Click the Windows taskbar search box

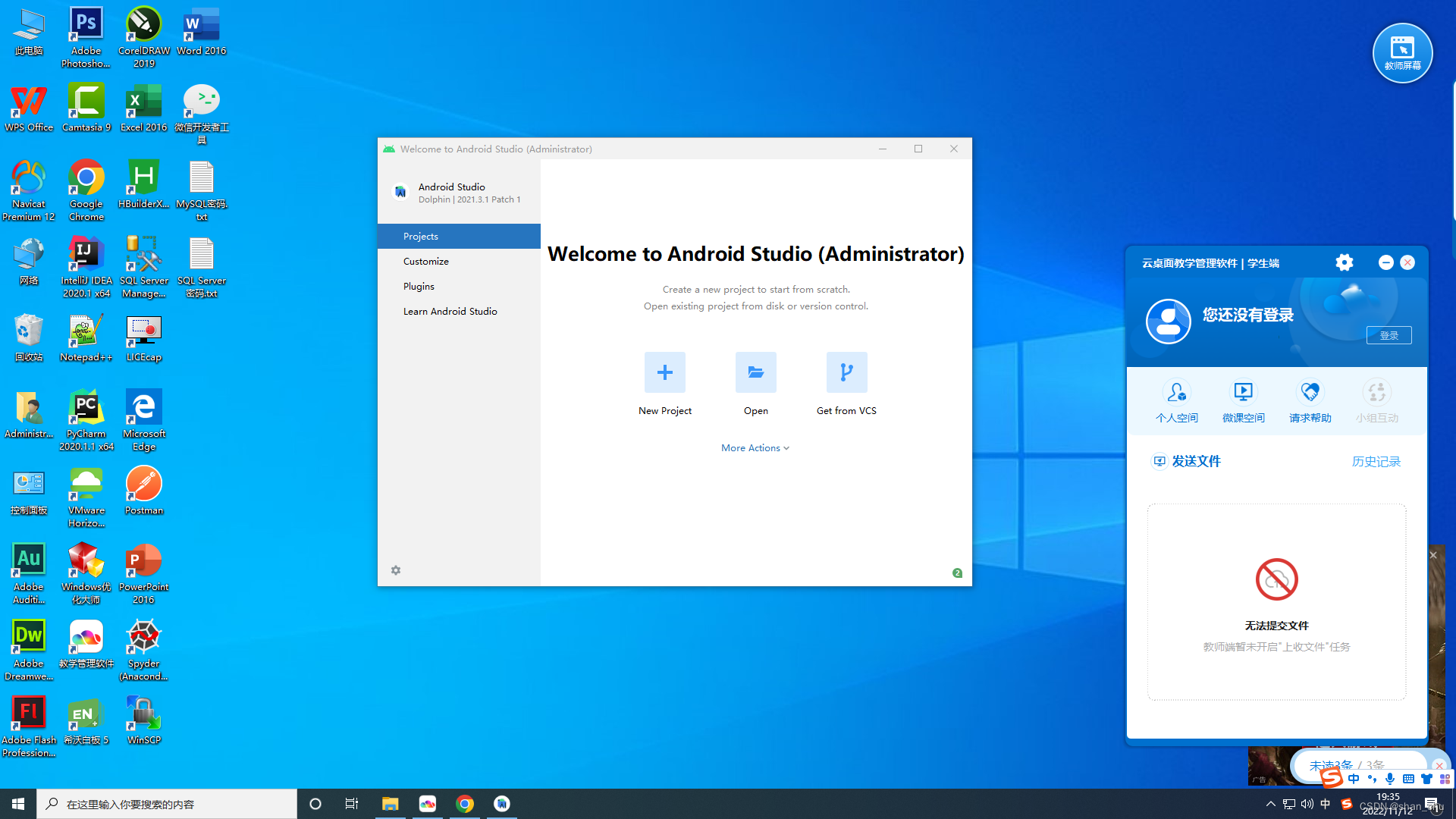click(x=167, y=804)
